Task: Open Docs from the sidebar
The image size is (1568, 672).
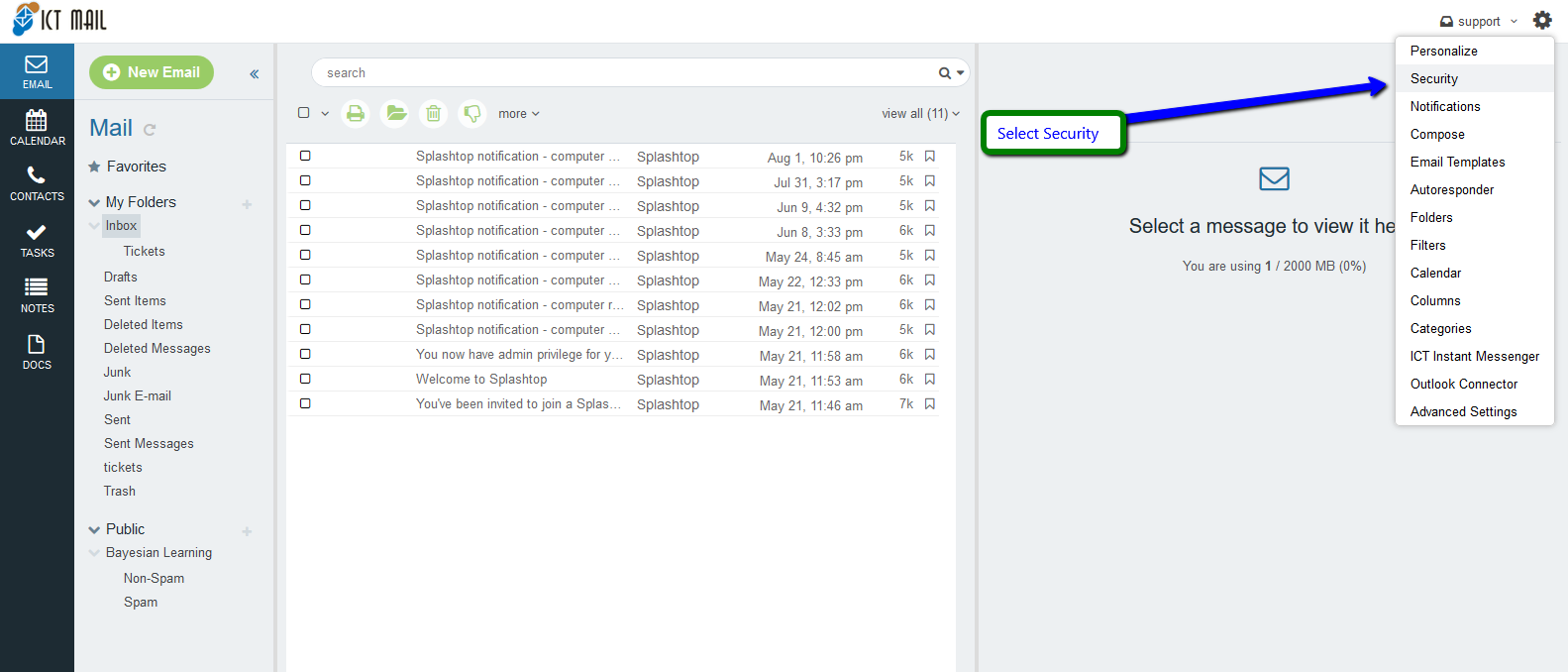Action: 37,352
